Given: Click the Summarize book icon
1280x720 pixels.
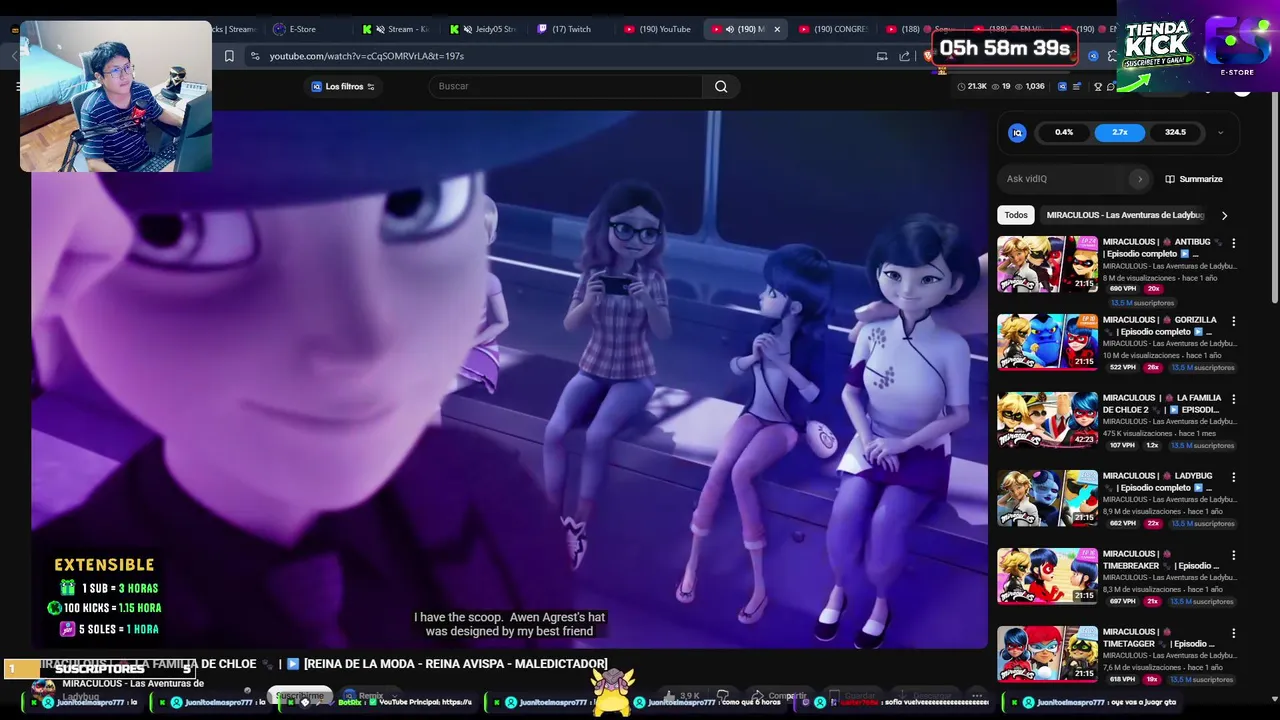Looking at the screenshot, I should click(1170, 179).
